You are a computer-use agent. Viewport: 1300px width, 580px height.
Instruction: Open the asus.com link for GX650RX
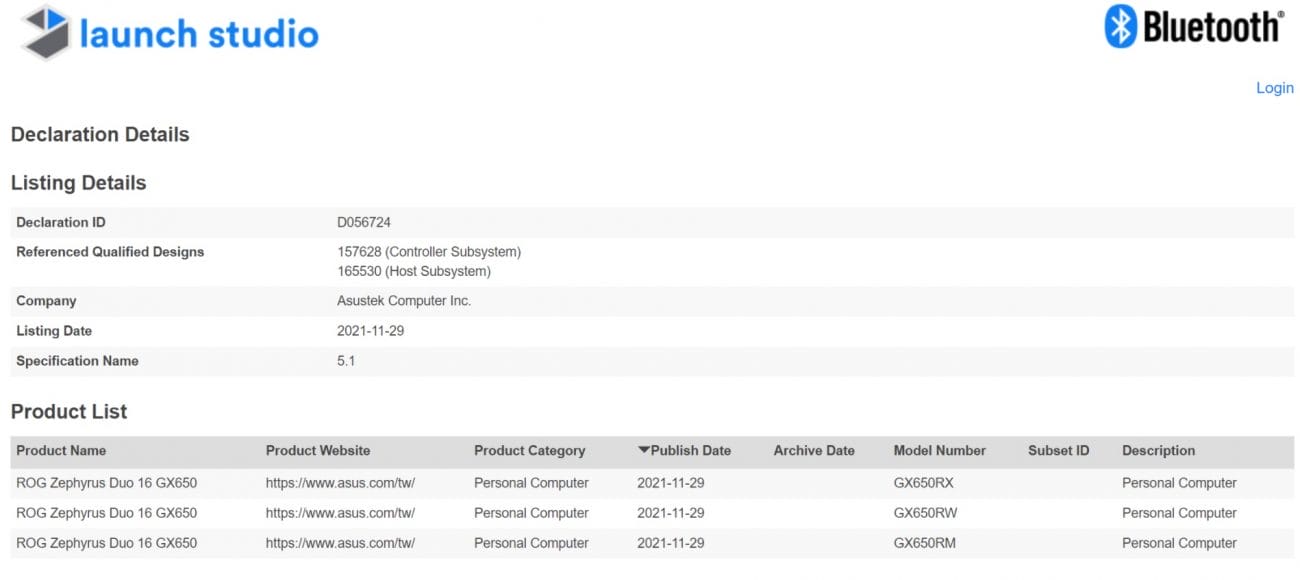[340, 483]
